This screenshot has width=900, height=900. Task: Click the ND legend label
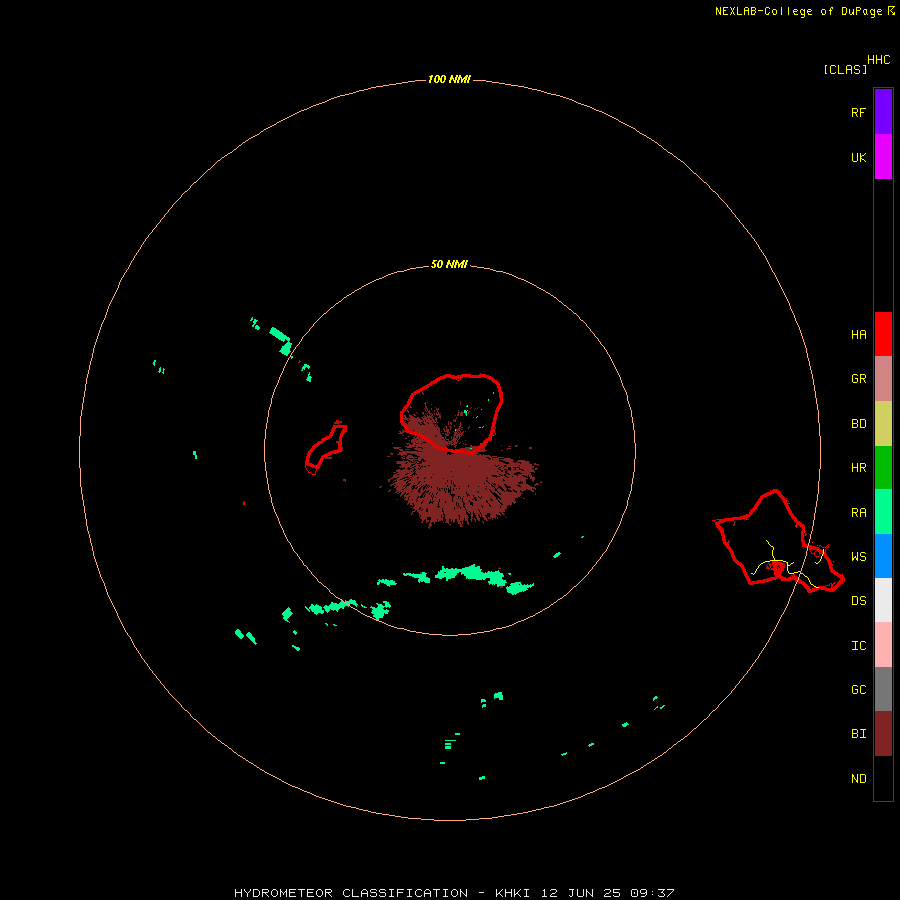[858, 779]
